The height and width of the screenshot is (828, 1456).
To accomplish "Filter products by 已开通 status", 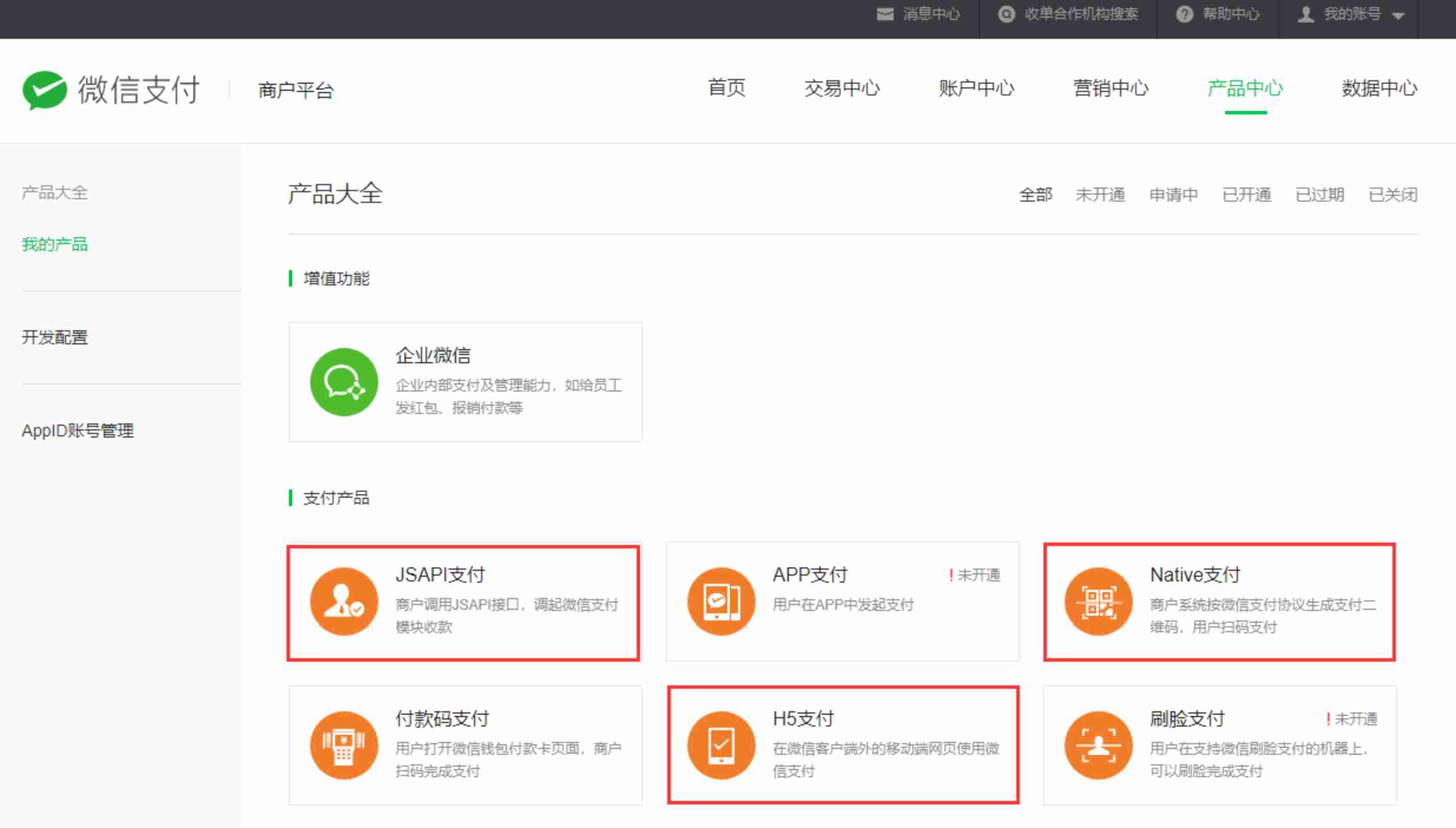I will pyautogui.click(x=1246, y=195).
